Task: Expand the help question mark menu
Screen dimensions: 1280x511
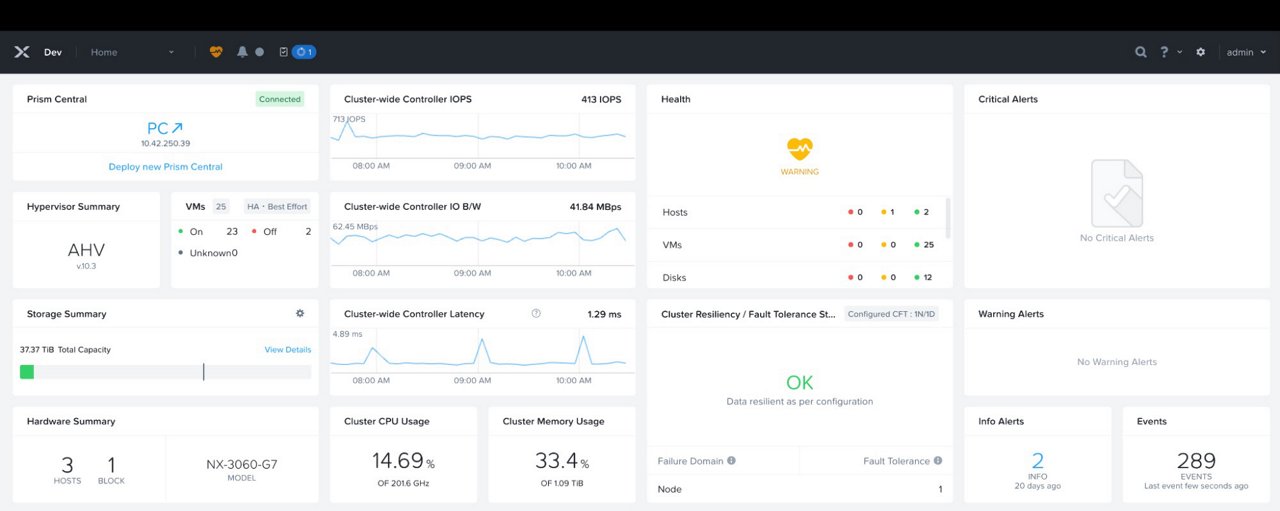Action: pyautogui.click(x=1170, y=52)
